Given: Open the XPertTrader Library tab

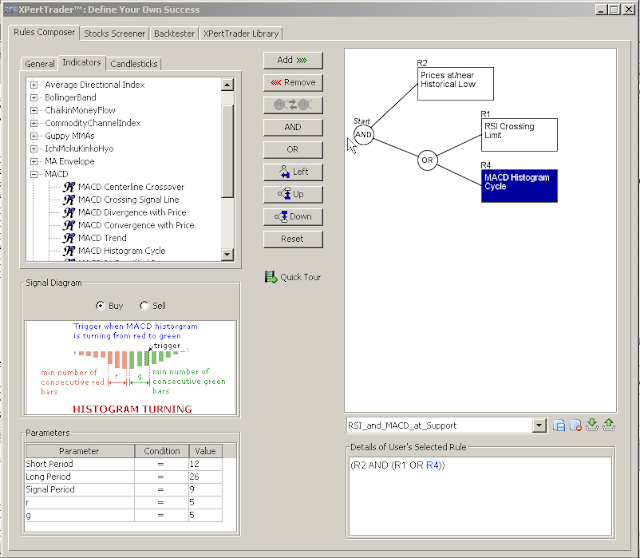Looking at the screenshot, I should (241, 33).
